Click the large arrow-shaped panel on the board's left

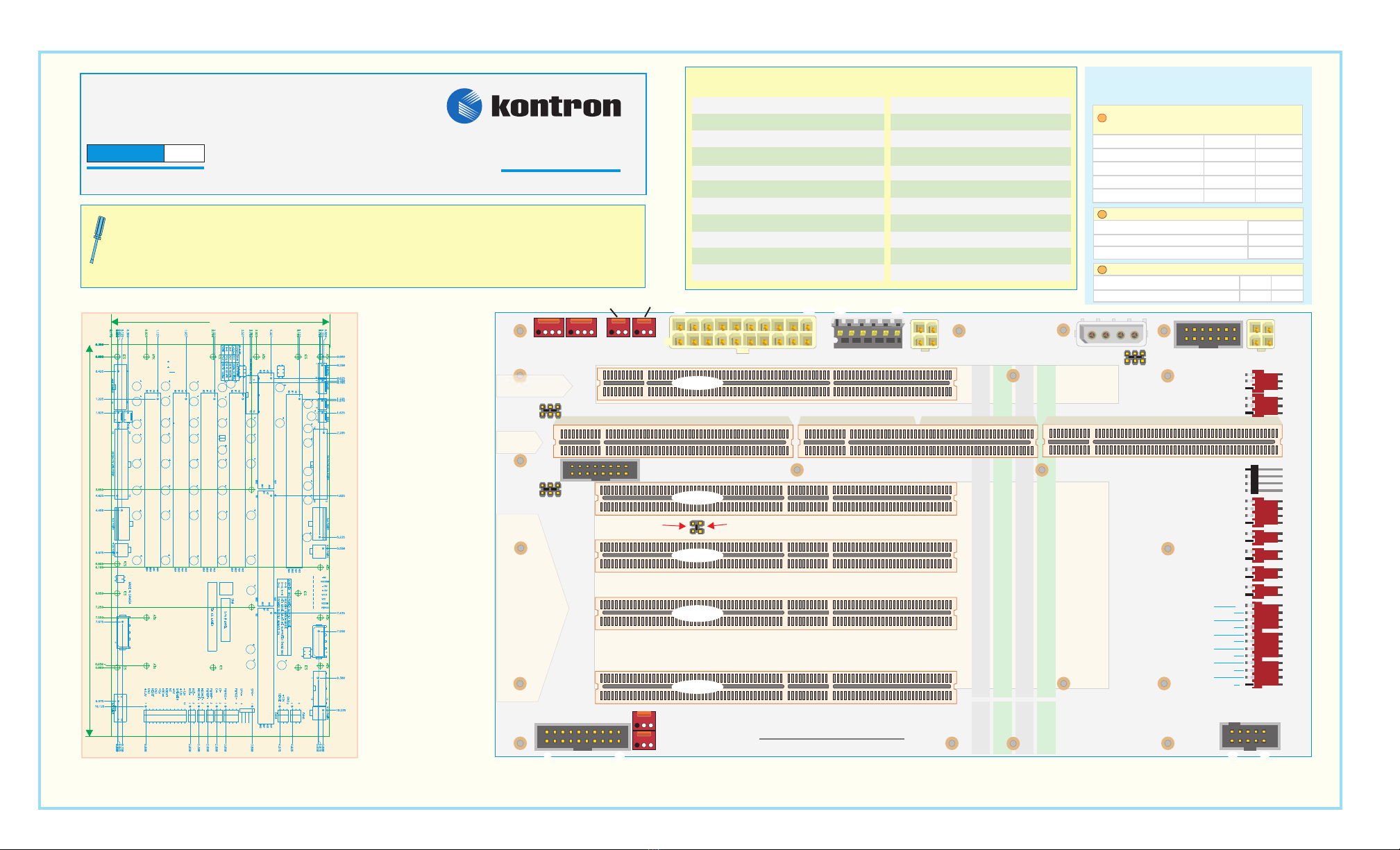(x=533, y=608)
